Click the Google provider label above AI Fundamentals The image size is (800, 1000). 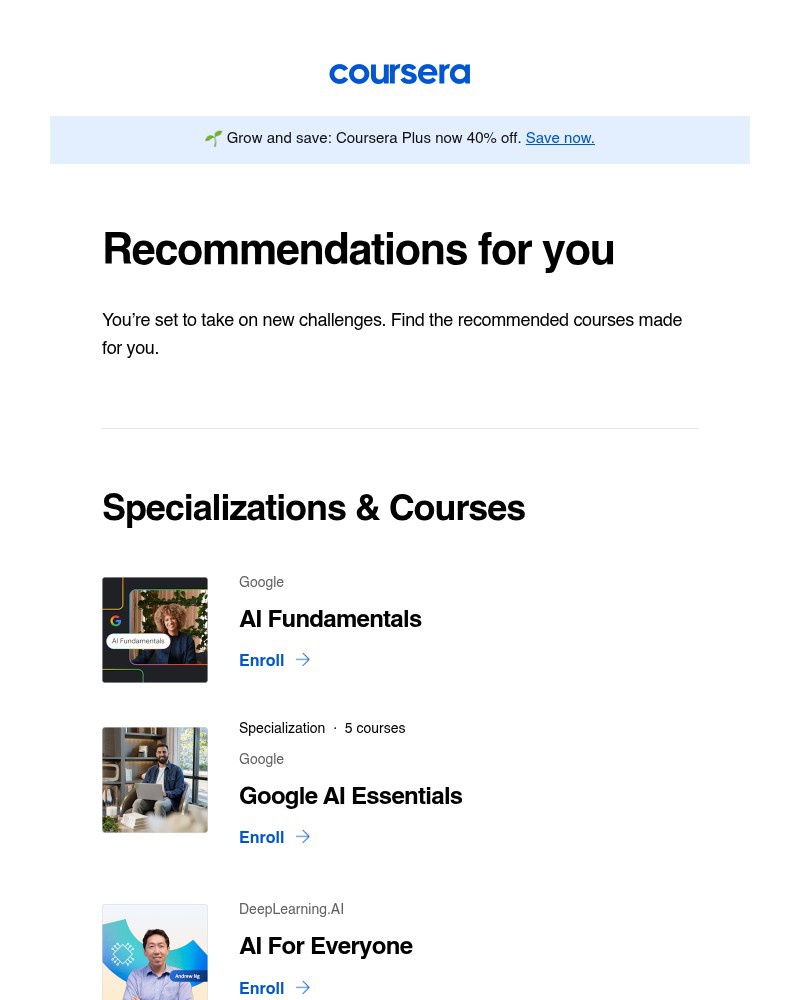tap(261, 582)
